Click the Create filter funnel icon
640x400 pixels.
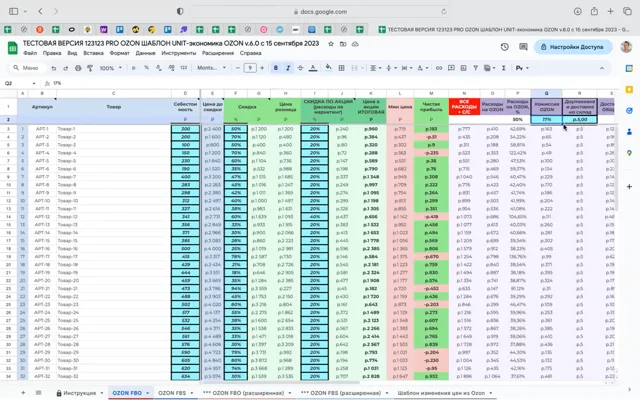[476, 68]
